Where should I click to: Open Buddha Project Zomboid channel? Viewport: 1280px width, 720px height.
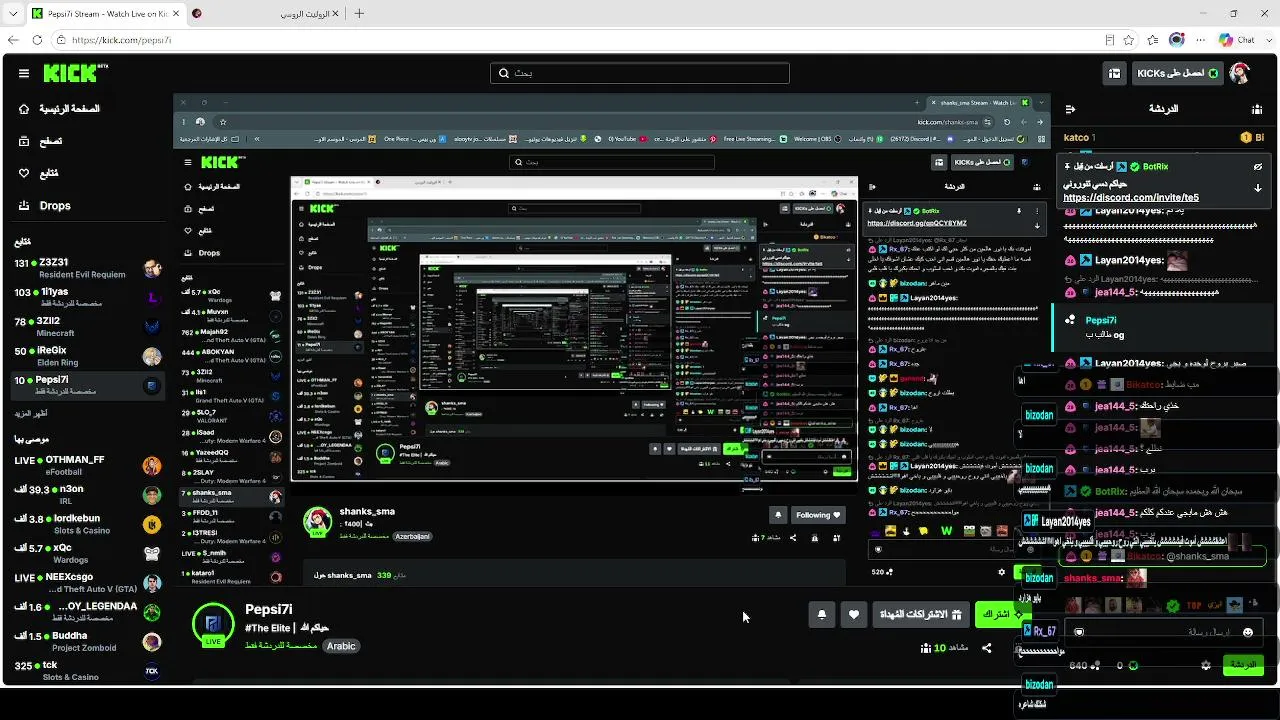(x=86, y=641)
